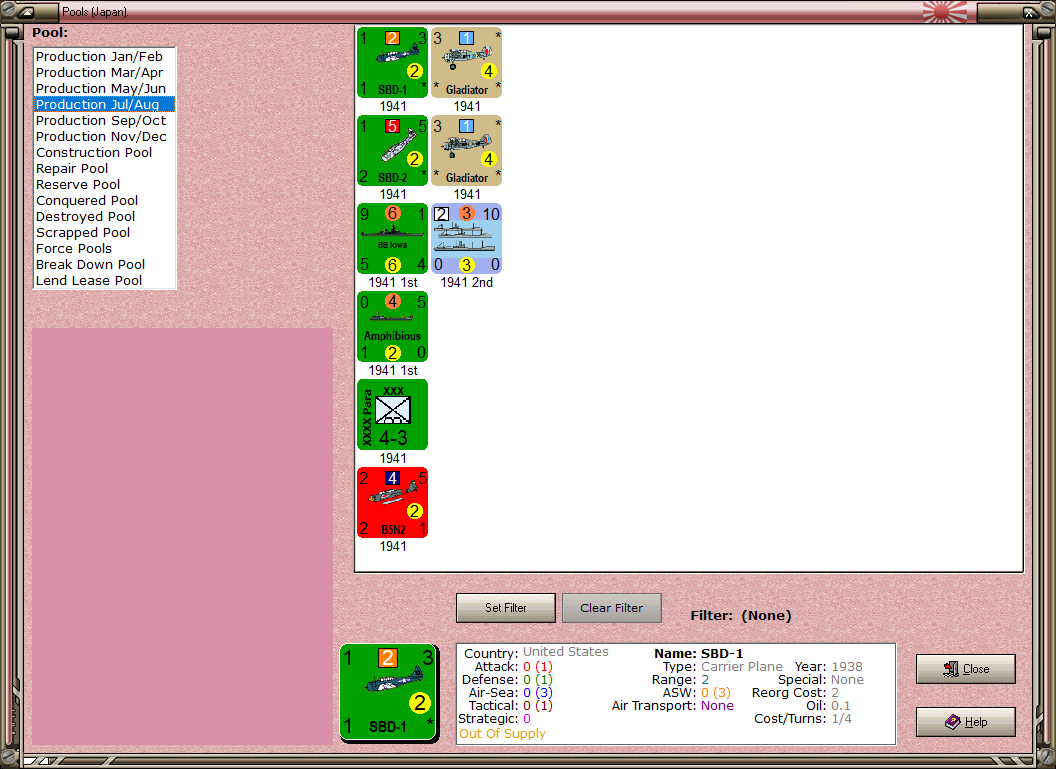Open Help for the Pools window
1056x769 pixels.
pyautogui.click(x=966, y=722)
